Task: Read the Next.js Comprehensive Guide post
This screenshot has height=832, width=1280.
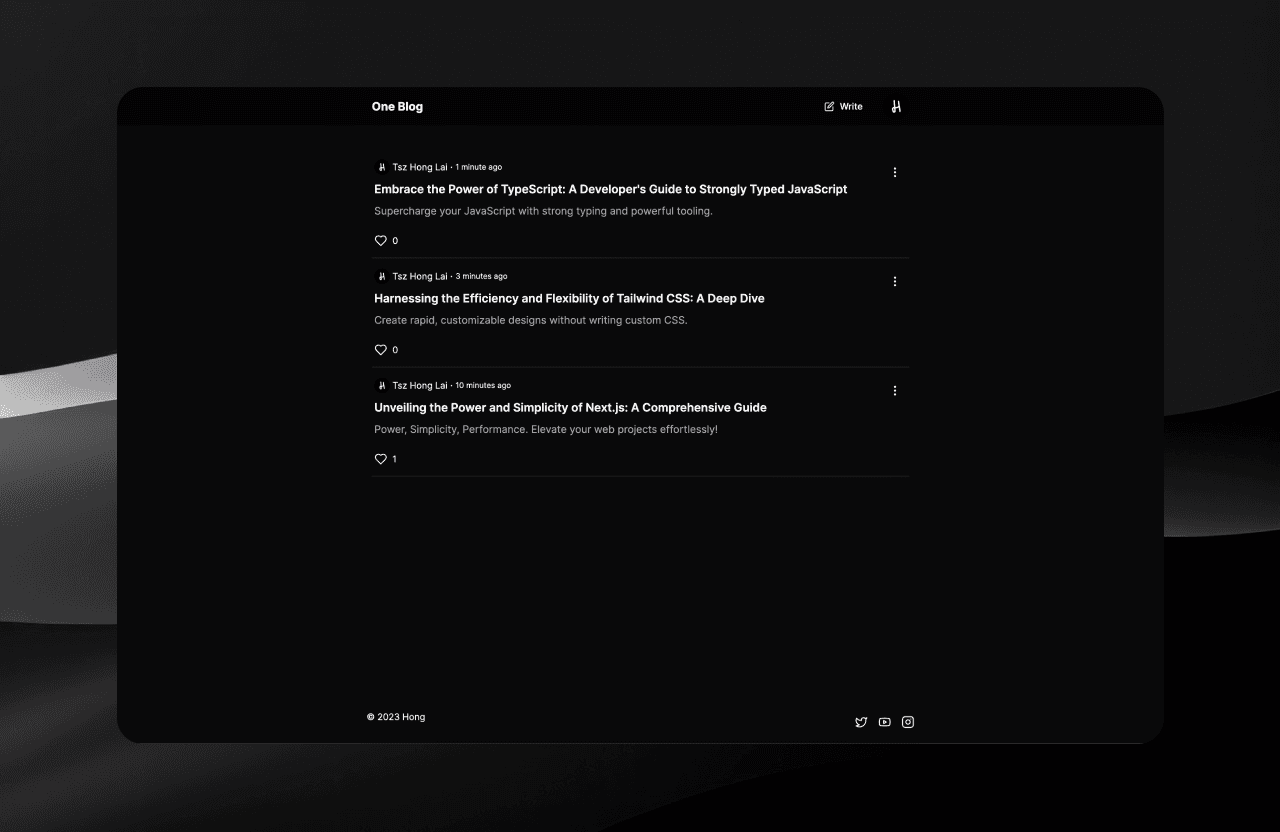Action: click(570, 407)
